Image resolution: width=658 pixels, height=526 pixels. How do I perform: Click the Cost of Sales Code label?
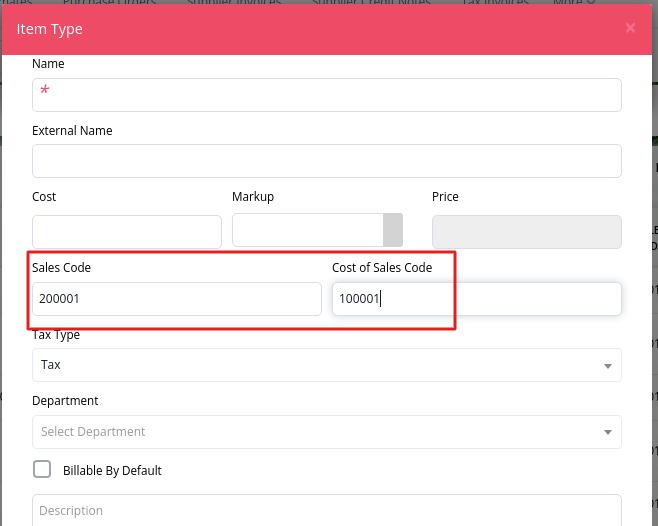click(x=382, y=267)
